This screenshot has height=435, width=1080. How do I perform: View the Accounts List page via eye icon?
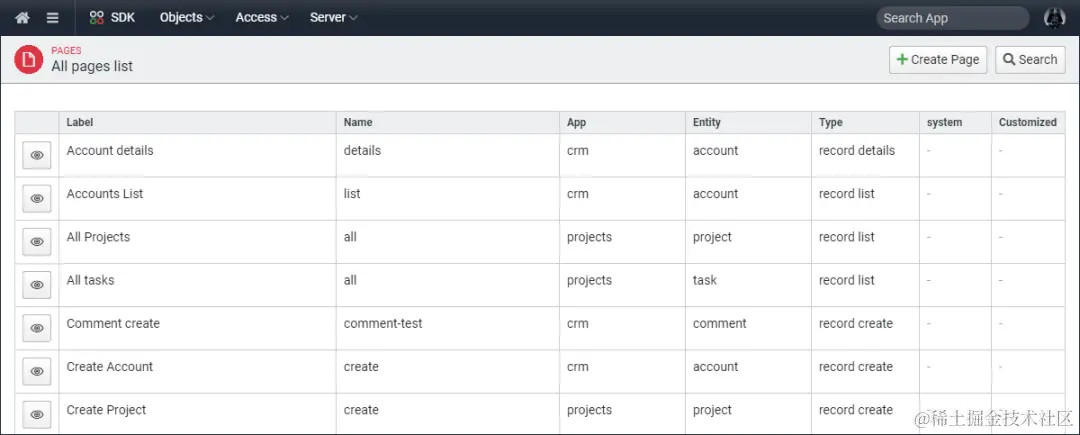(x=37, y=199)
